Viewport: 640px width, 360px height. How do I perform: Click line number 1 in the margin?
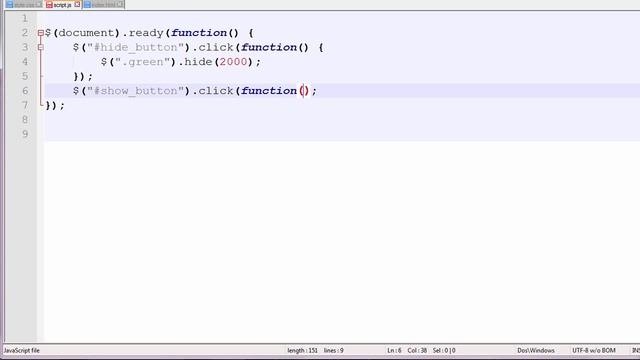click(25, 18)
